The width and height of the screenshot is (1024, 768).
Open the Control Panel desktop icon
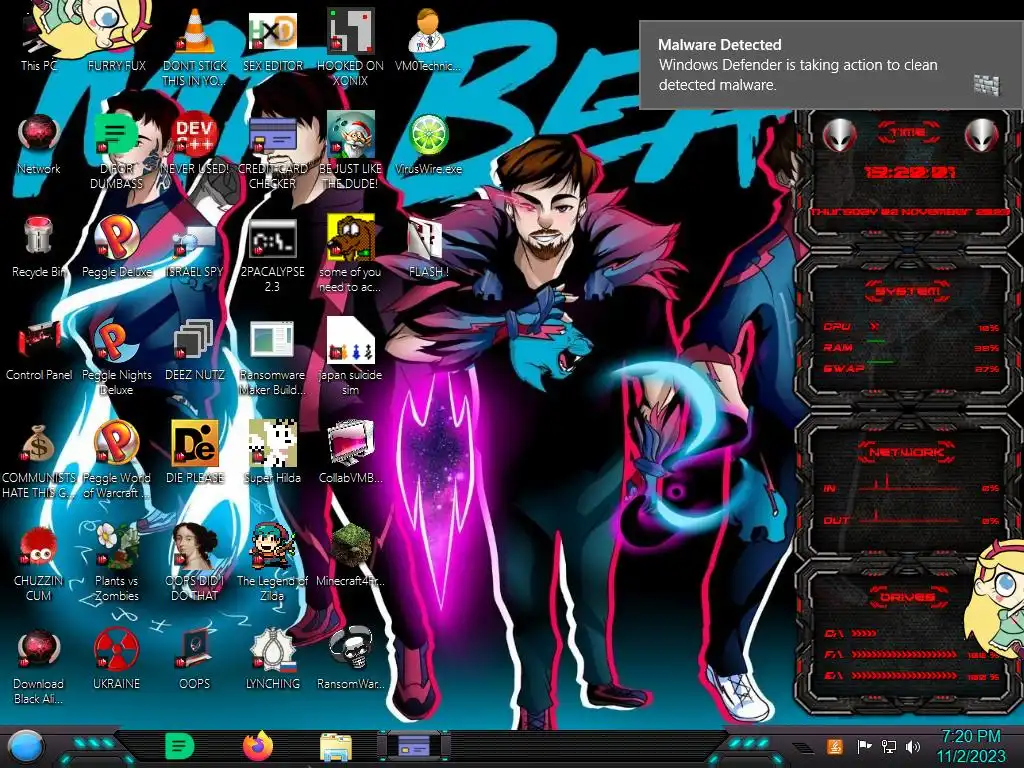(x=39, y=350)
